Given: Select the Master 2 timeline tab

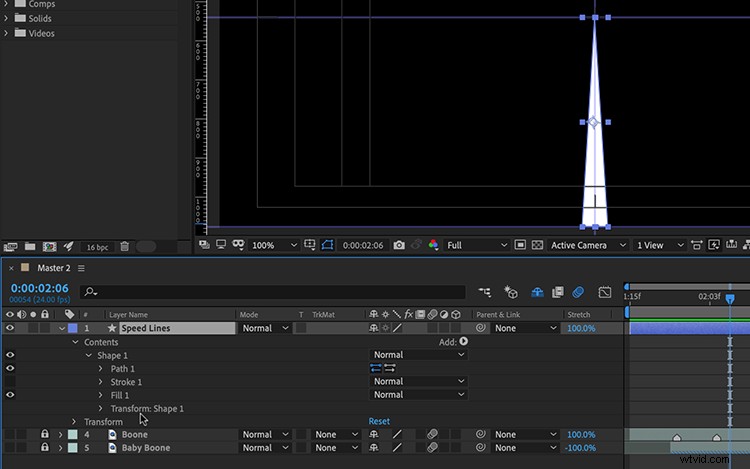Looking at the screenshot, I should click(x=54, y=268).
